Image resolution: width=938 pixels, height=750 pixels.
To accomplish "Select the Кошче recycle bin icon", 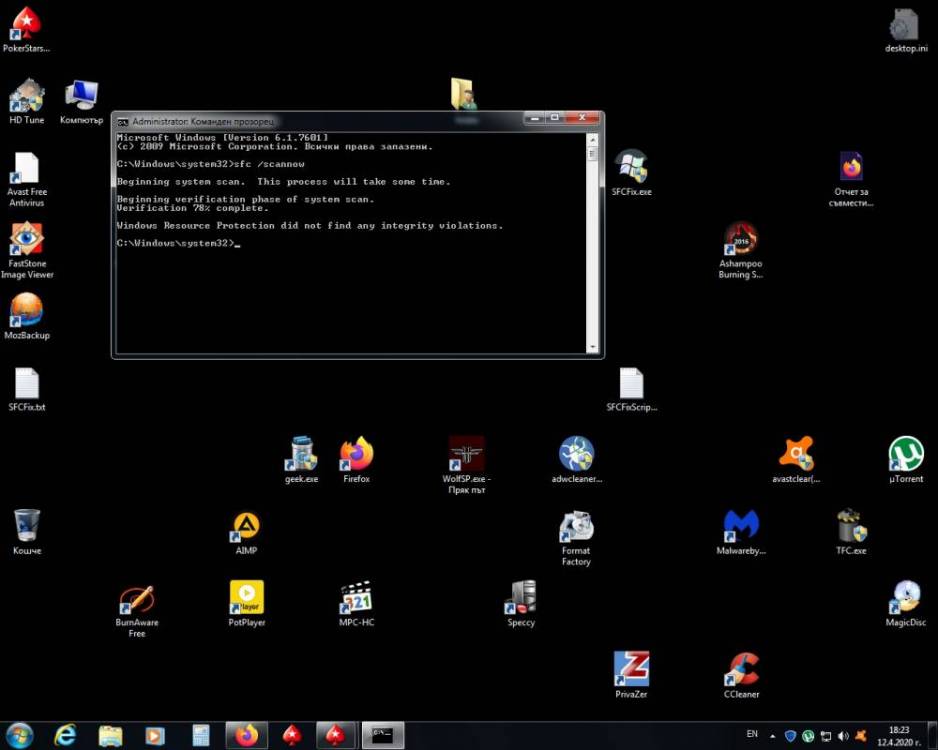I will (x=26, y=532).
